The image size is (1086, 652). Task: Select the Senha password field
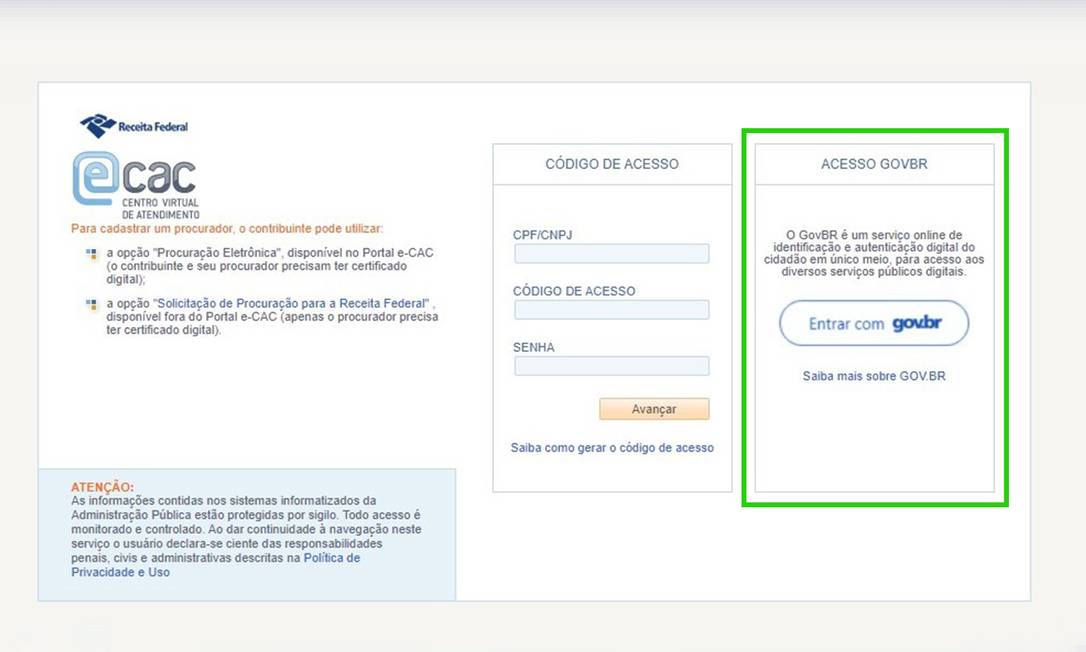coord(611,366)
